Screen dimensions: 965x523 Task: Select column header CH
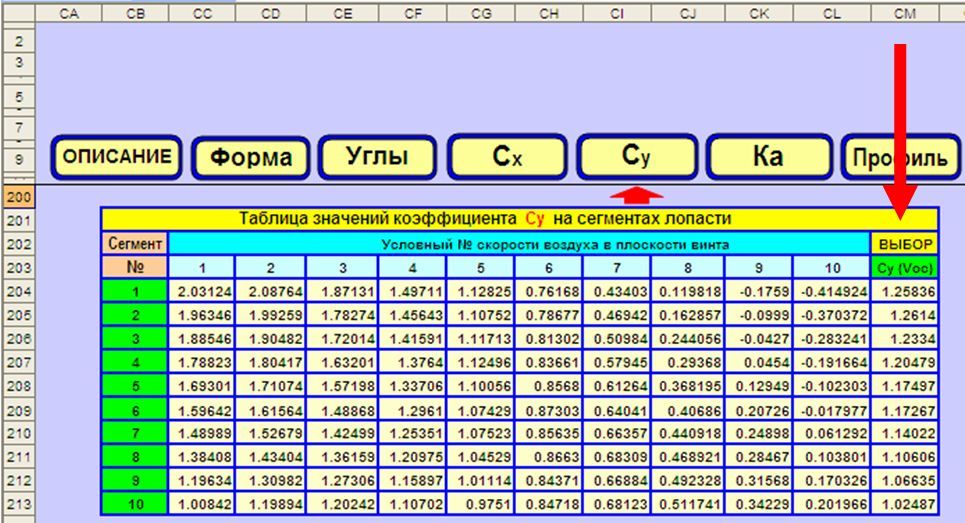[x=549, y=14]
